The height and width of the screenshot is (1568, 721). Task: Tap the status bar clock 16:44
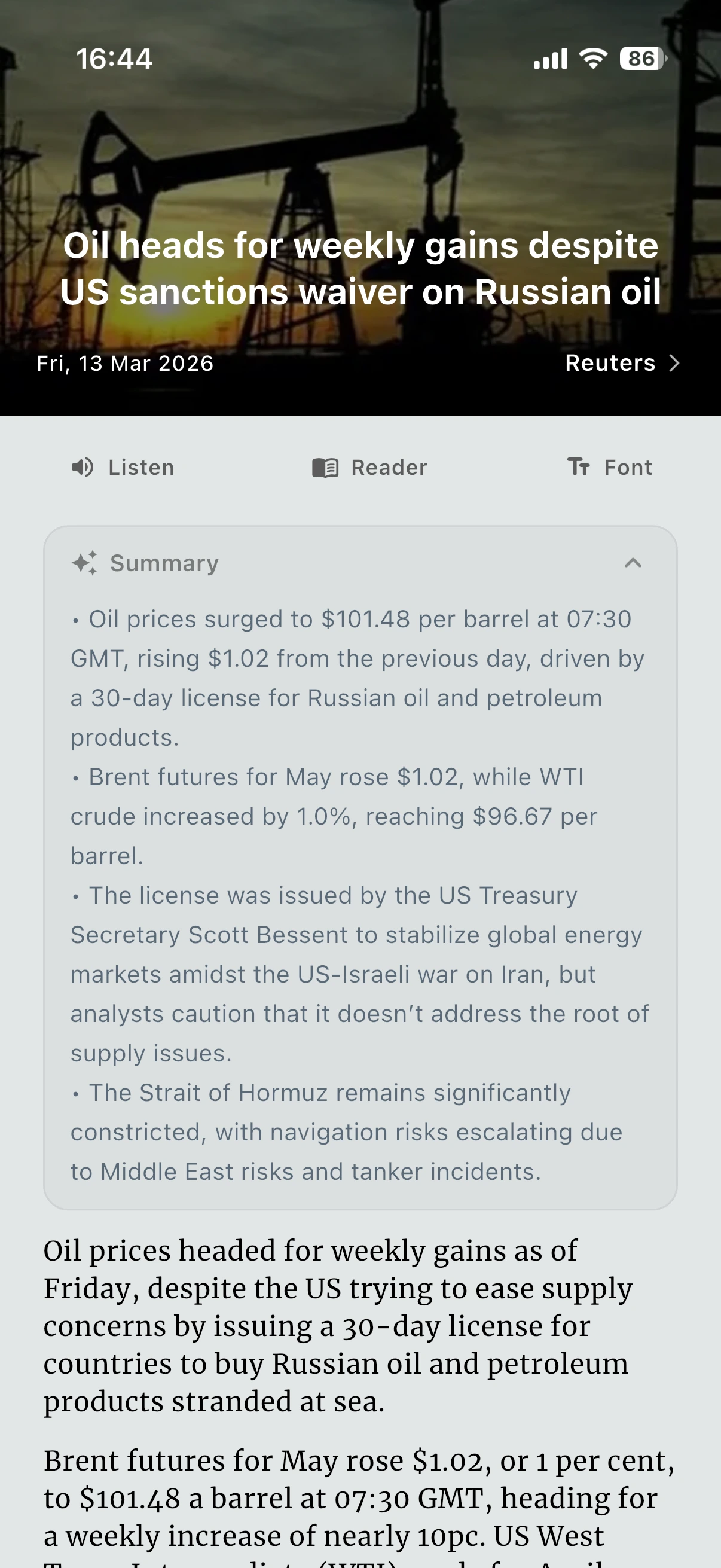tap(114, 59)
